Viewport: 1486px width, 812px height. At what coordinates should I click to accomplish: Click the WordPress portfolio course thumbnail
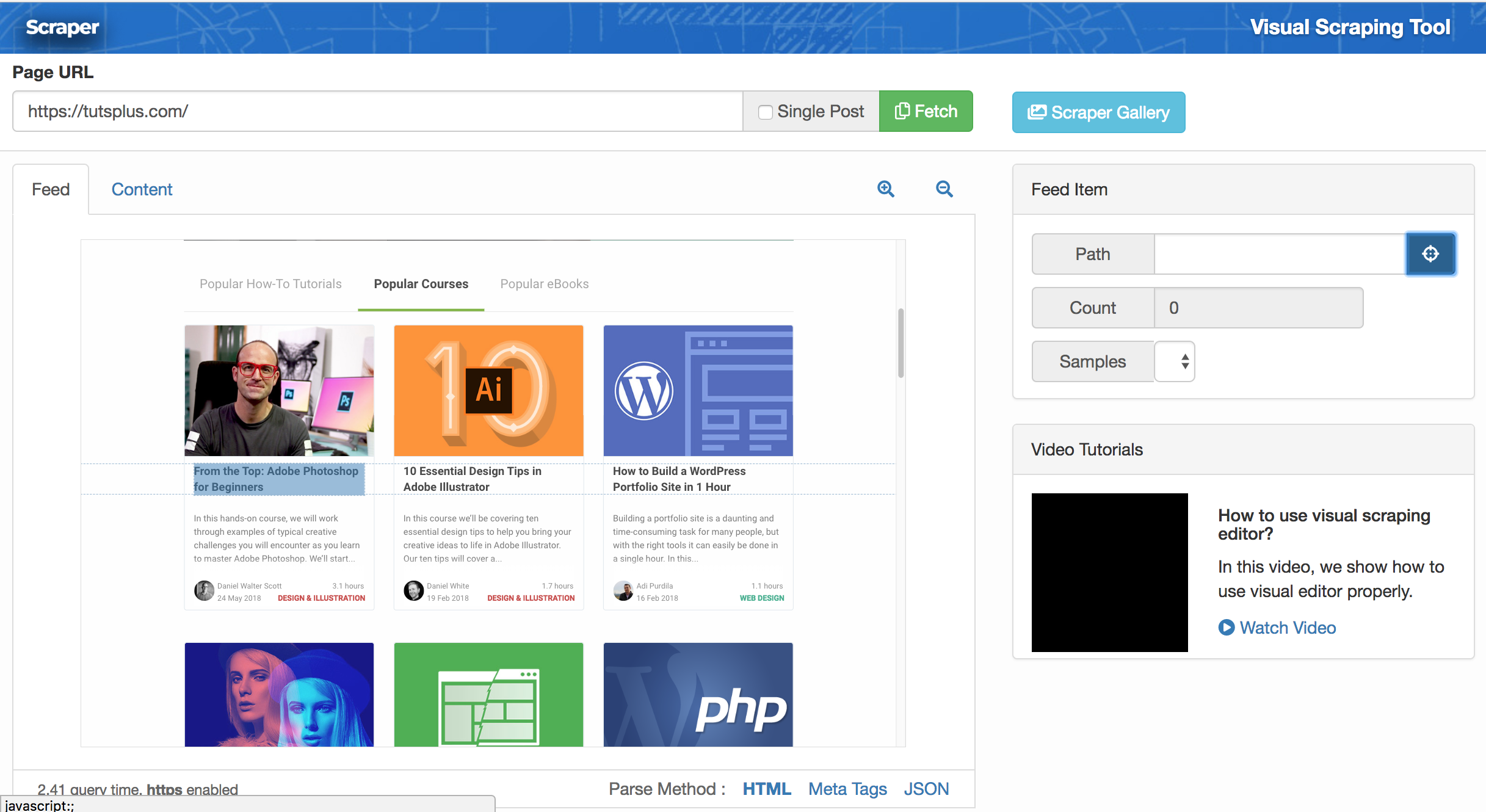click(698, 391)
